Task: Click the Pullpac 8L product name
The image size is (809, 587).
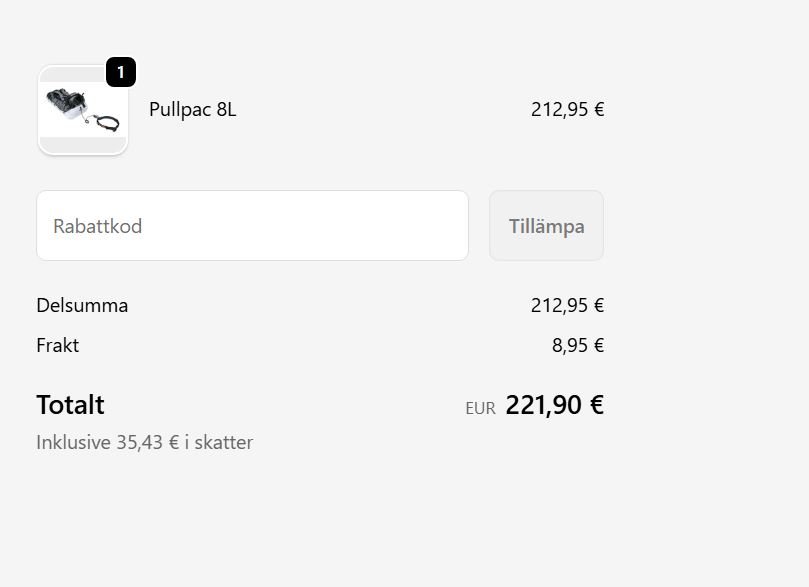Action: tap(192, 110)
